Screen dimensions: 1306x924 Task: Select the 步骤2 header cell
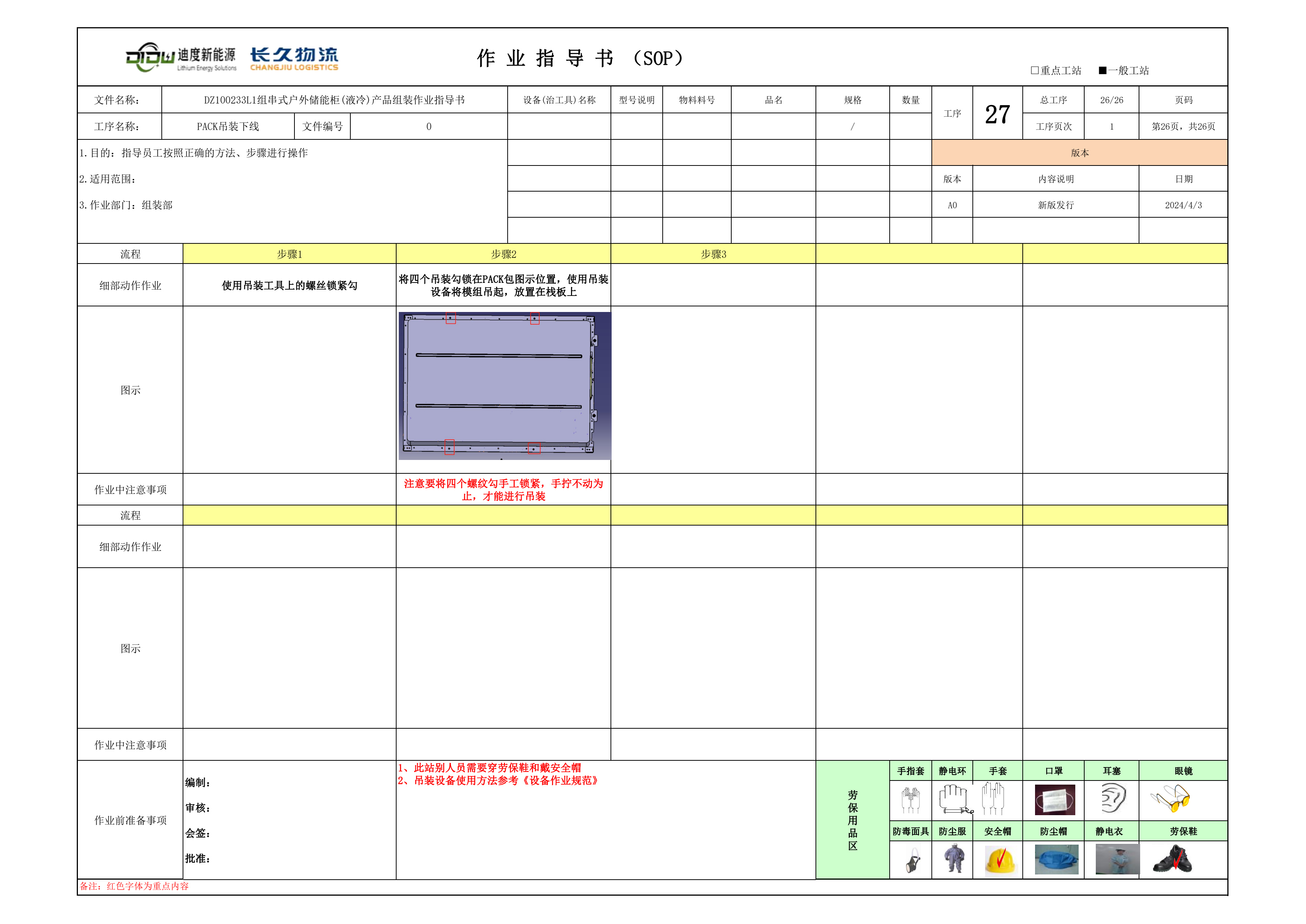(x=504, y=254)
